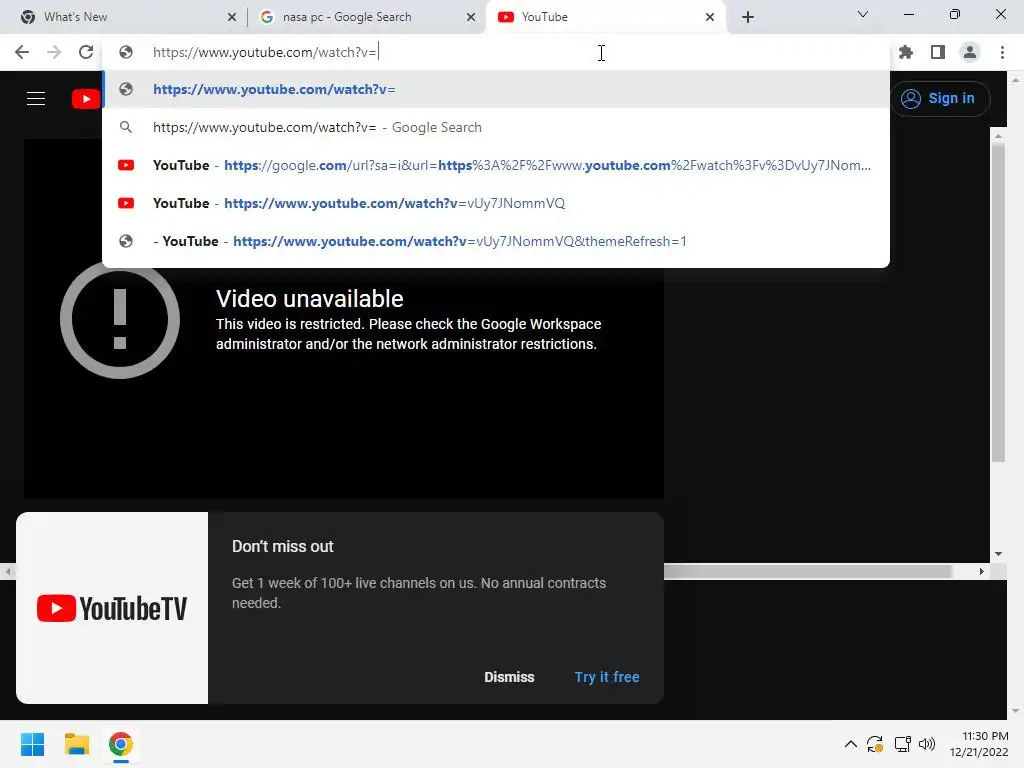Open the Chrome three-dot menu
The height and width of the screenshot is (768, 1024).
[1002, 52]
